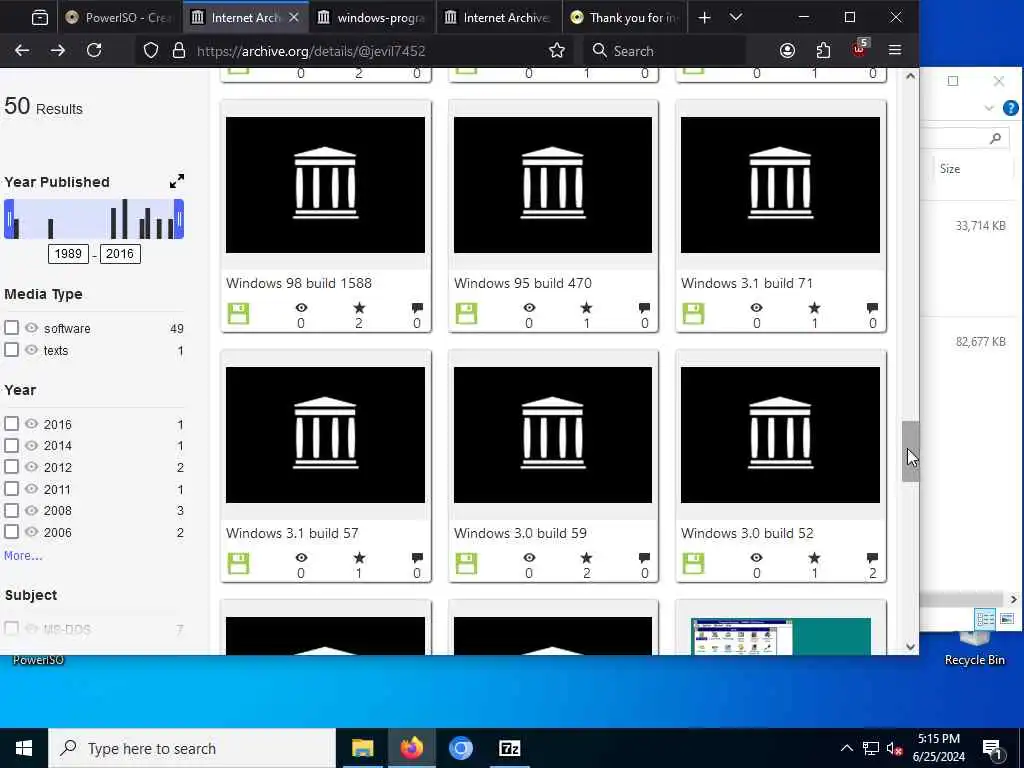Expand ribbon chevron in background window
This screenshot has width=1024, height=768.
tap(989, 108)
